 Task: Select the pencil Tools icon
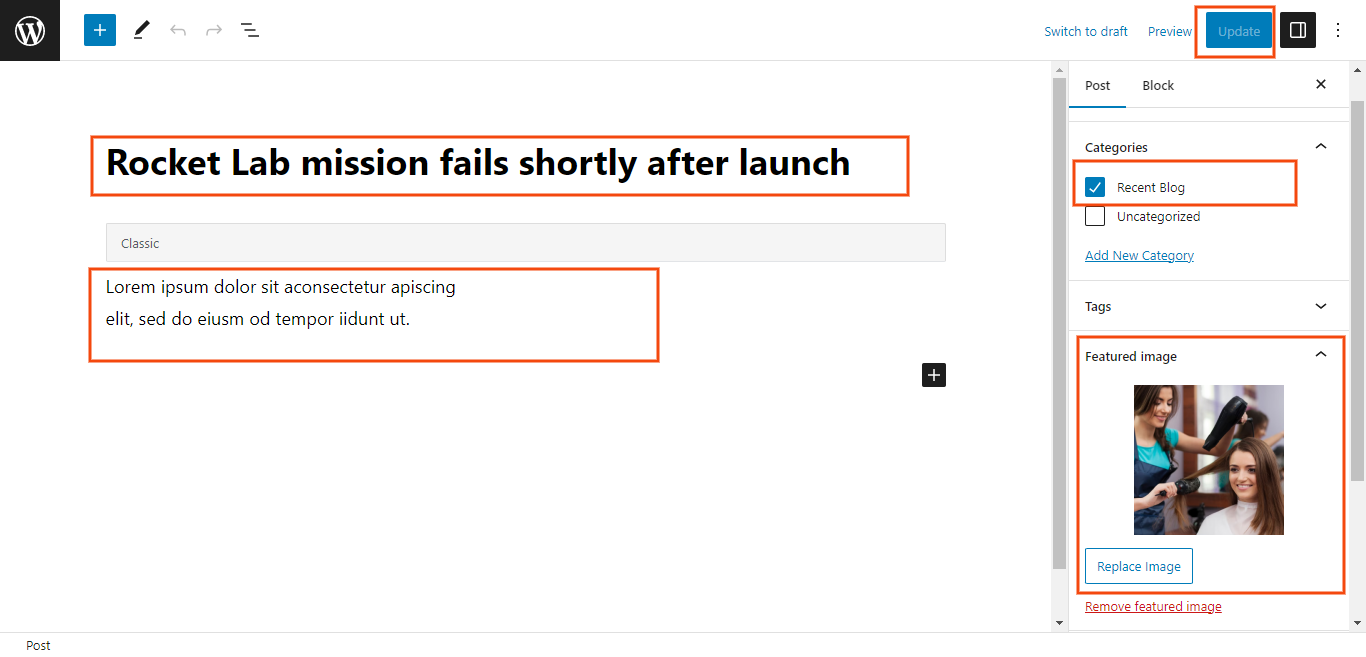(x=141, y=30)
